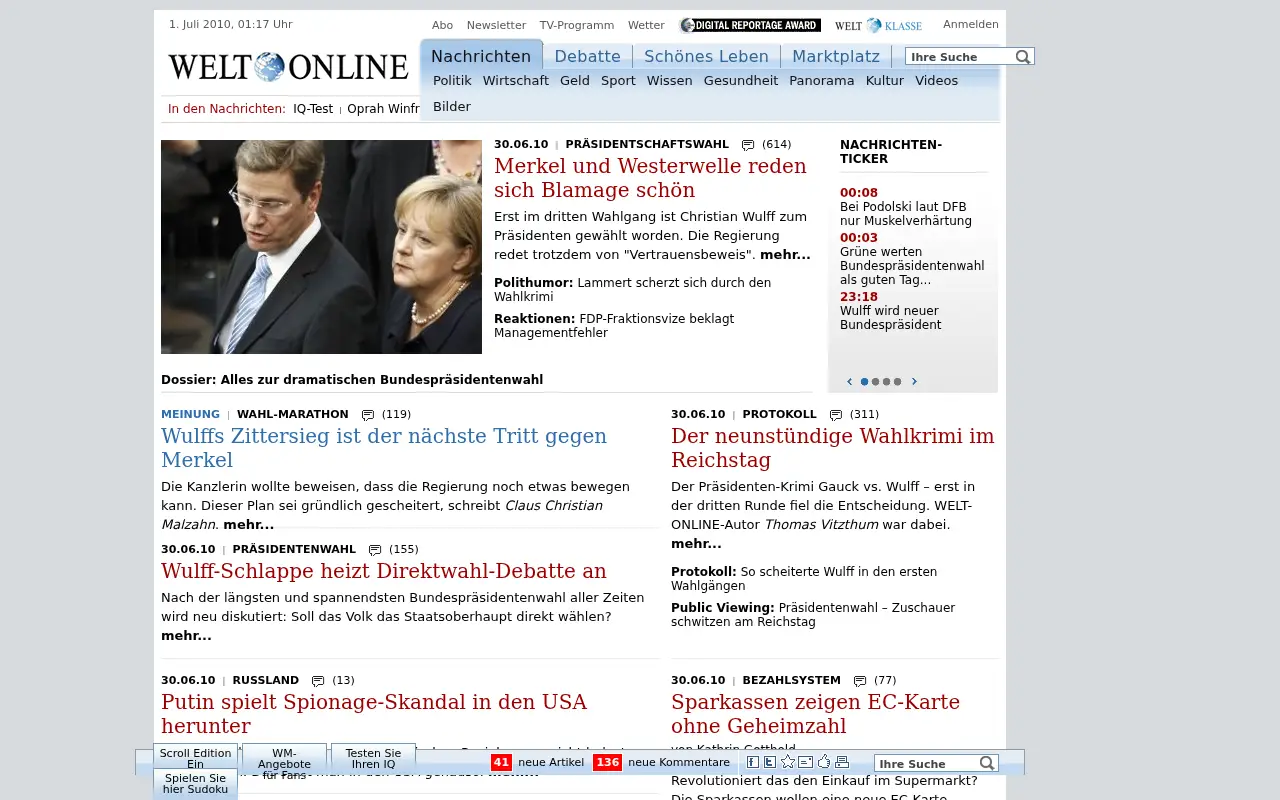This screenshot has height=800, width=1280.
Task: Go to next news ticker page arrow
Action: tap(914, 381)
